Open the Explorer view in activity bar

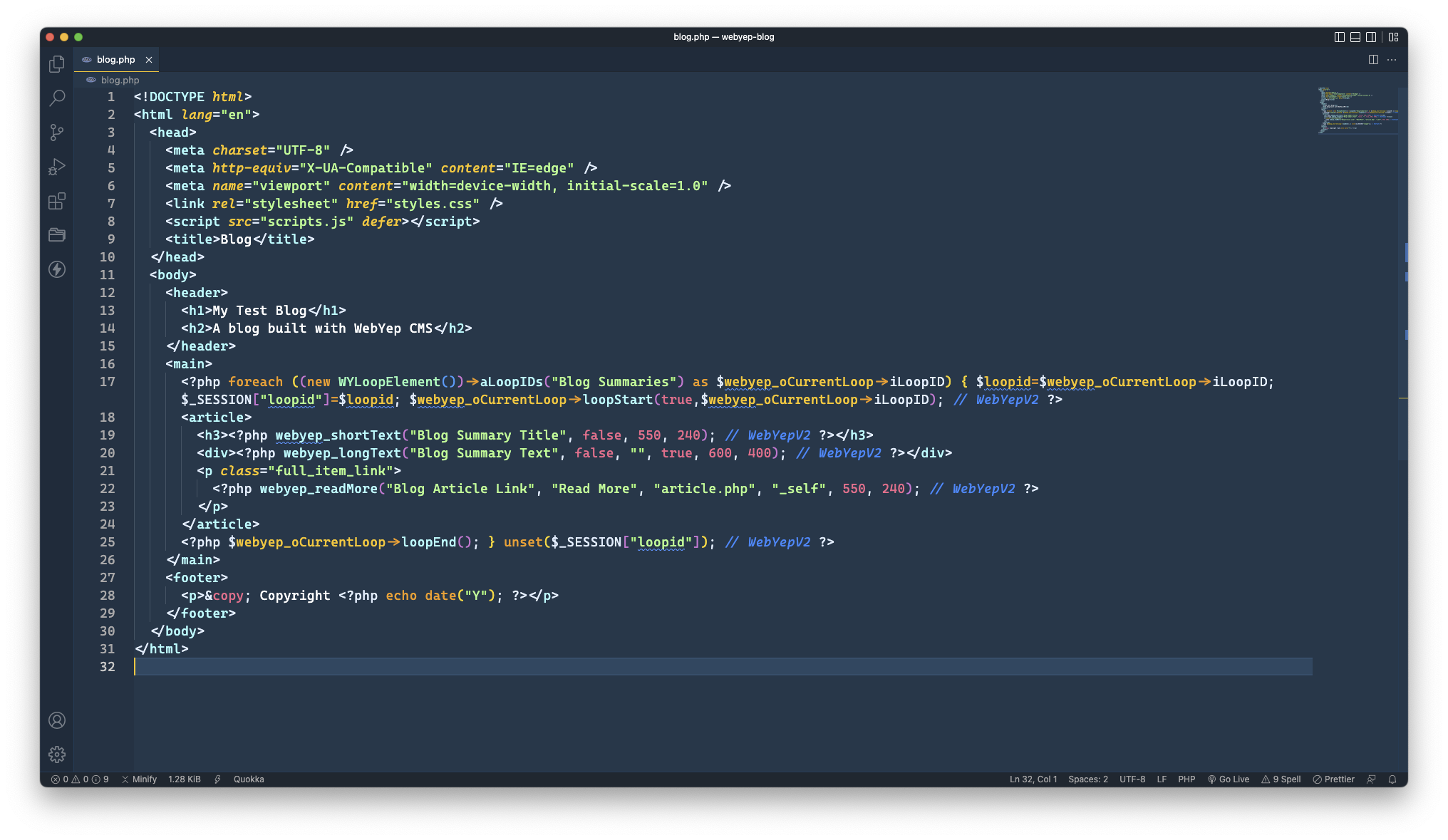click(57, 64)
